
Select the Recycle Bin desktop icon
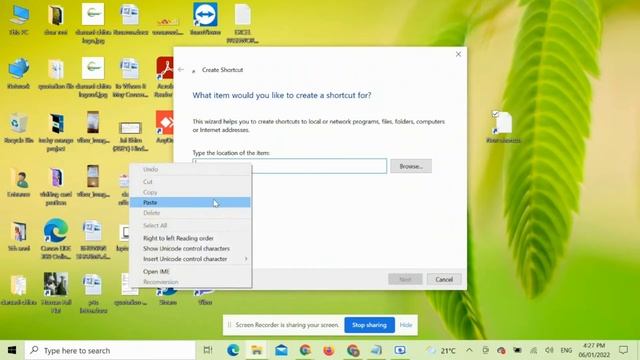click(x=19, y=127)
